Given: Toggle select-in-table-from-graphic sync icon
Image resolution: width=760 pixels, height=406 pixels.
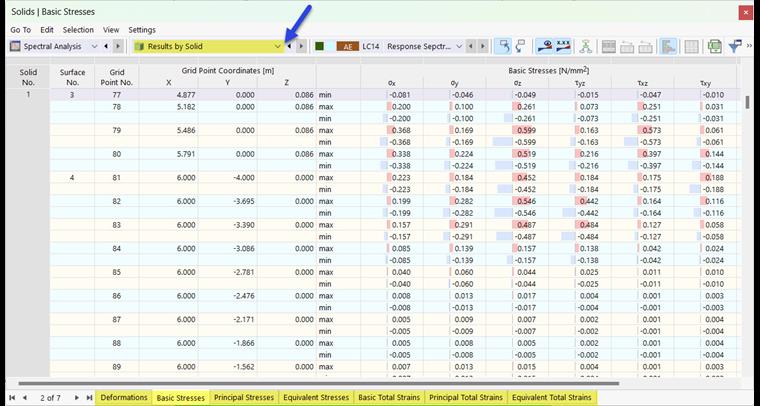Looking at the screenshot, I should click(x=520, y=47).
